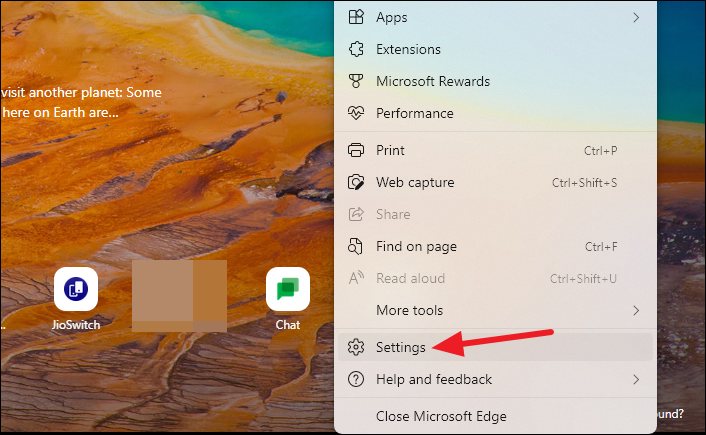Click the Print printer icon
Viewport: 706px width, 435px height.
coord(356,150)
